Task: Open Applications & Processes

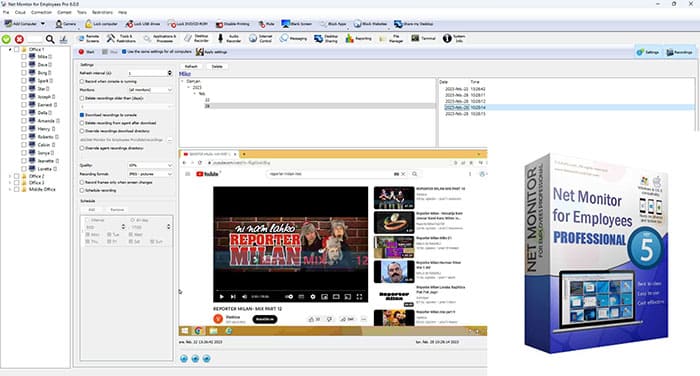Action: [160, 38]
